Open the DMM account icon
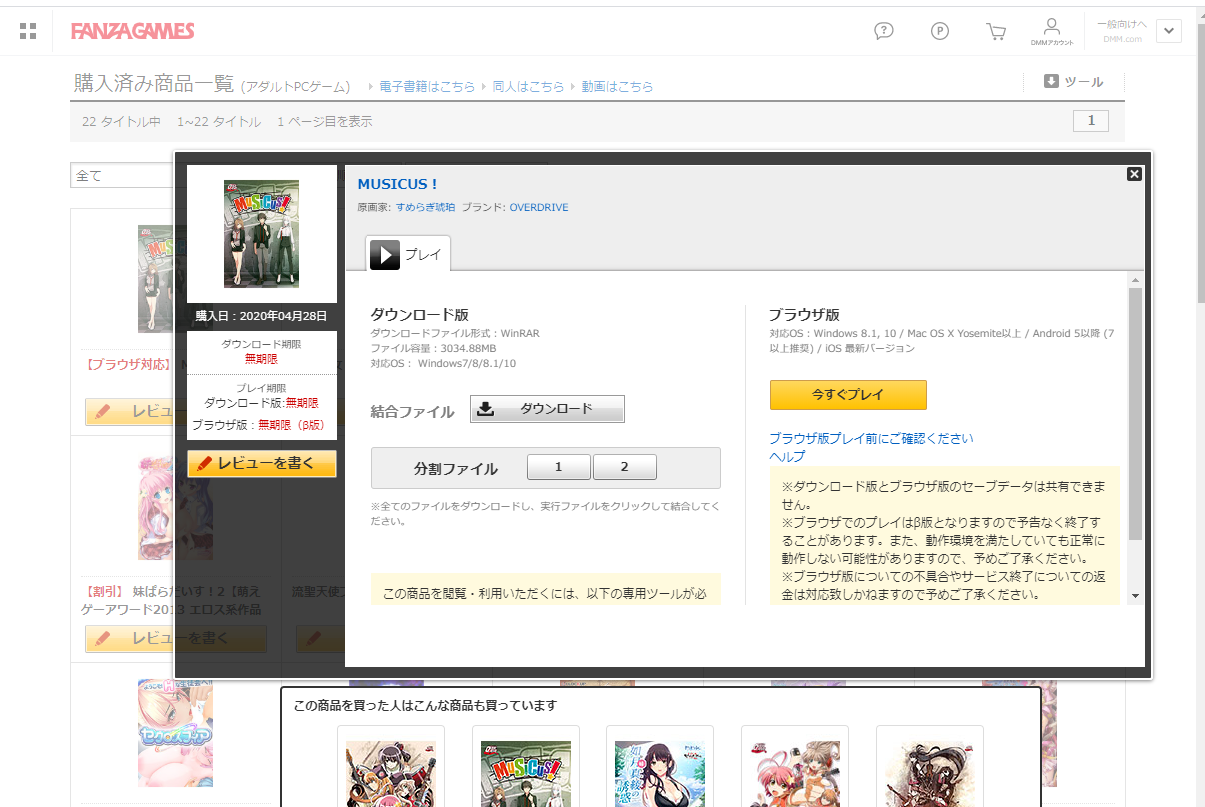1205x807 pixels. 1051,30
